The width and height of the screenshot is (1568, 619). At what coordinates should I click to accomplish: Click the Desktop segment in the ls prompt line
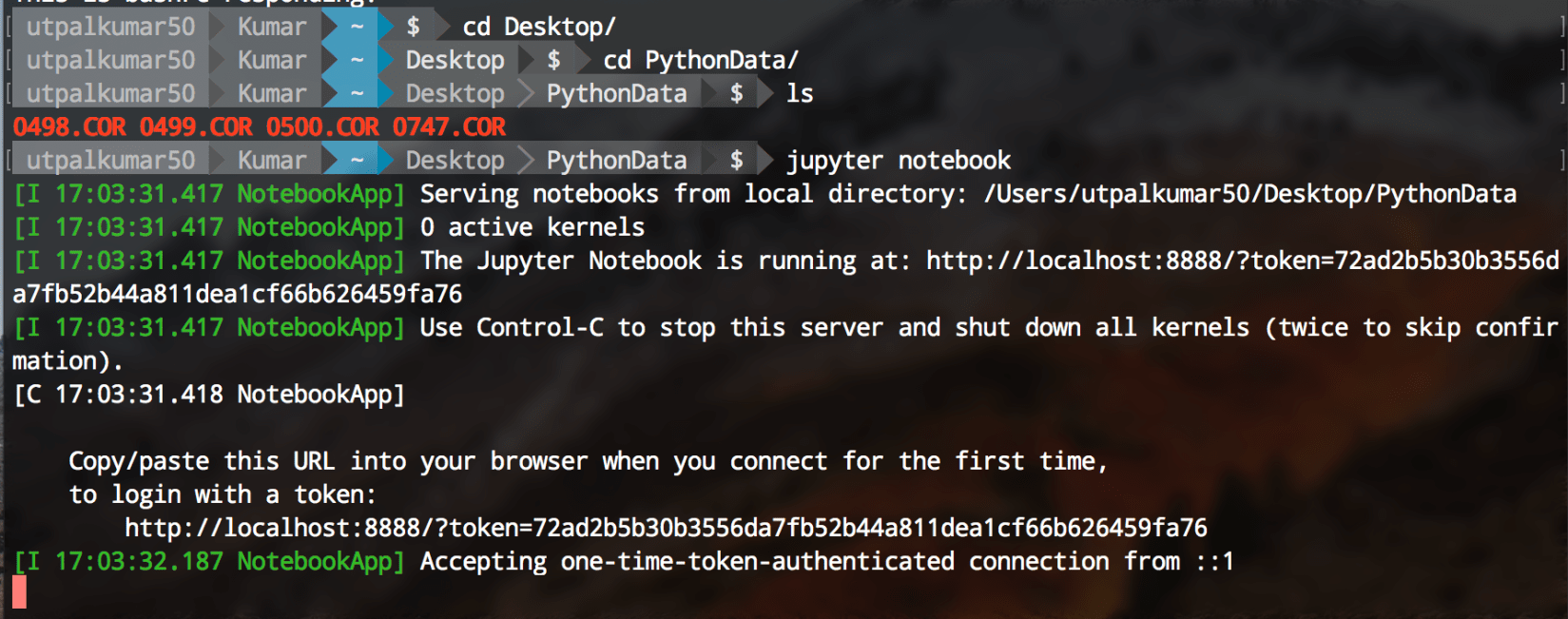pos(455,94)
